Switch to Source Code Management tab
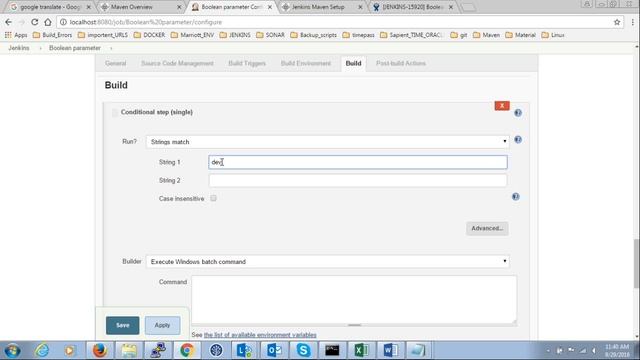The width and height of the screenshot is (640, 360). 177,63
